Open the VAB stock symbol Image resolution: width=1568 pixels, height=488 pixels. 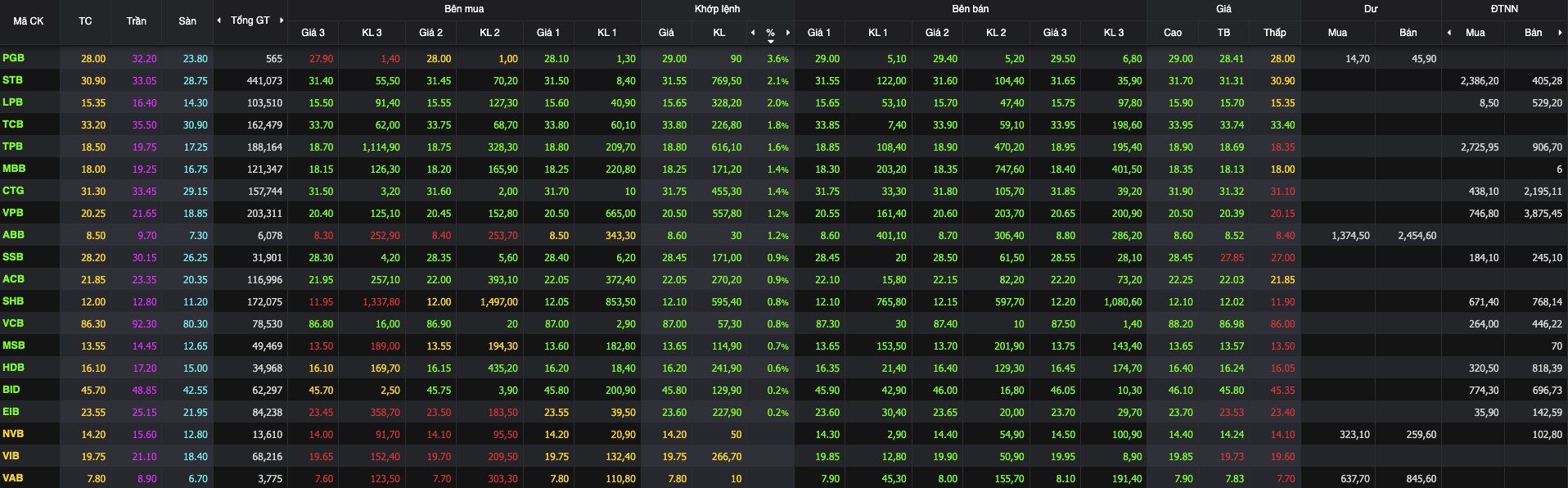pyautogui.click(x=13, y=478)
